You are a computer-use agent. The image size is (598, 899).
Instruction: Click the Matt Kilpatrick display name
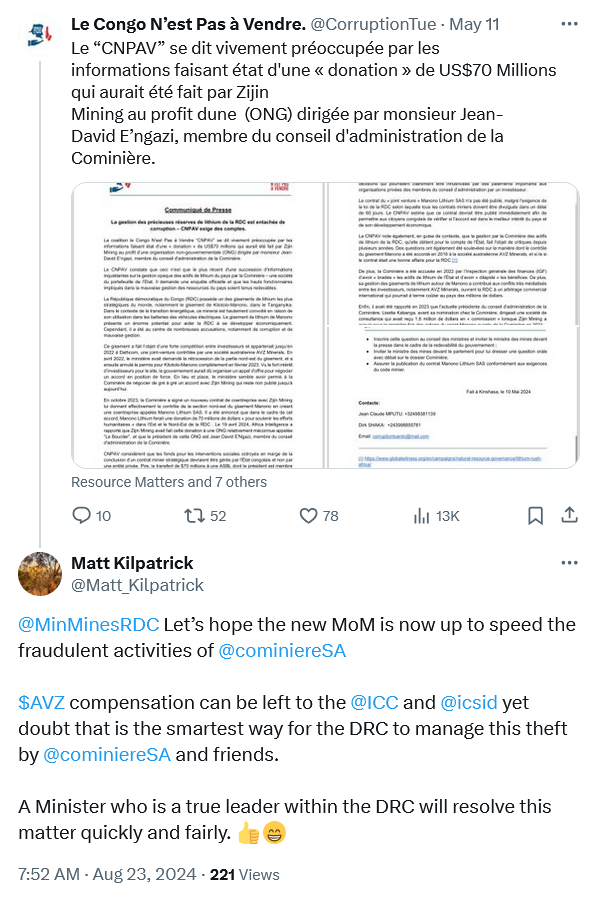pos(132,562)
